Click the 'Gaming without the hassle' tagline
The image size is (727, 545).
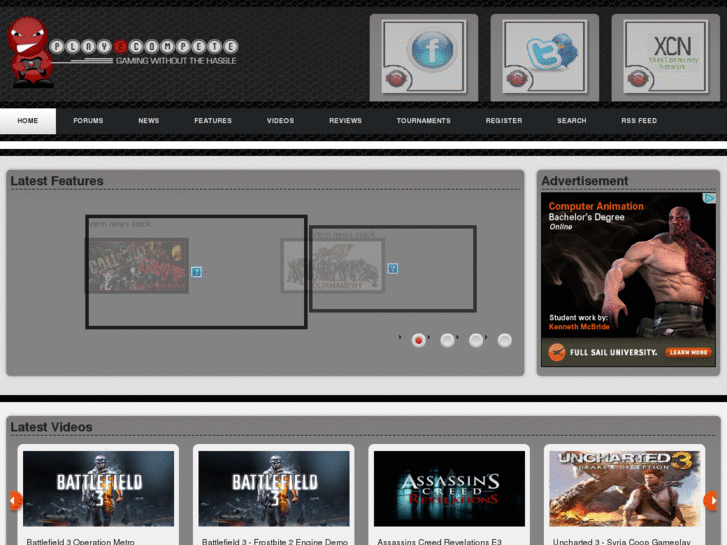point(176,61)
